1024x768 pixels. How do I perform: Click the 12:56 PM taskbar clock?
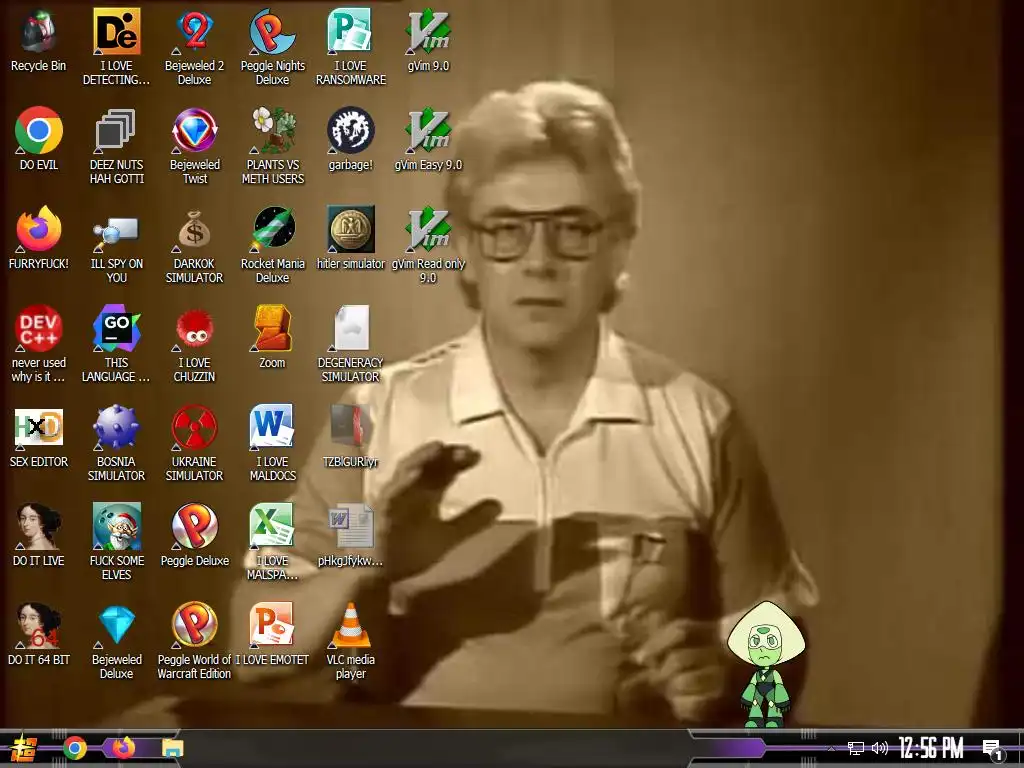click(931, 748)
